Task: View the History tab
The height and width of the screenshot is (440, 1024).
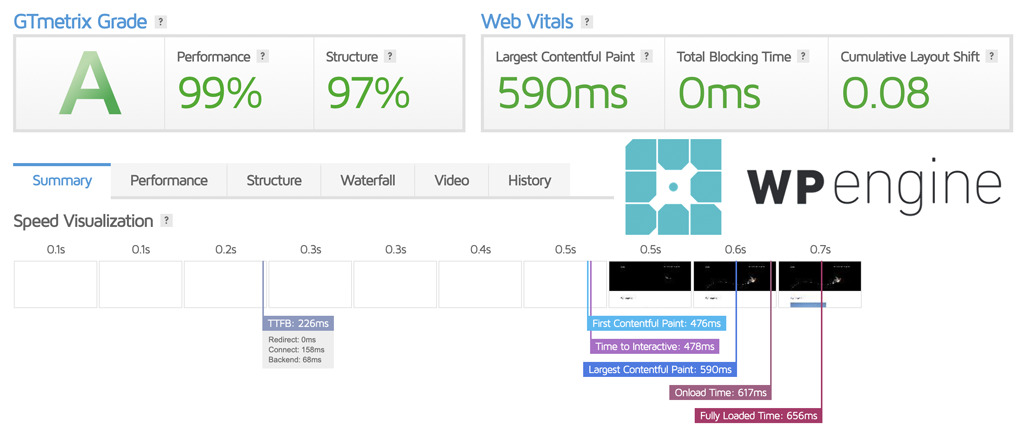Action: (529, 180)
